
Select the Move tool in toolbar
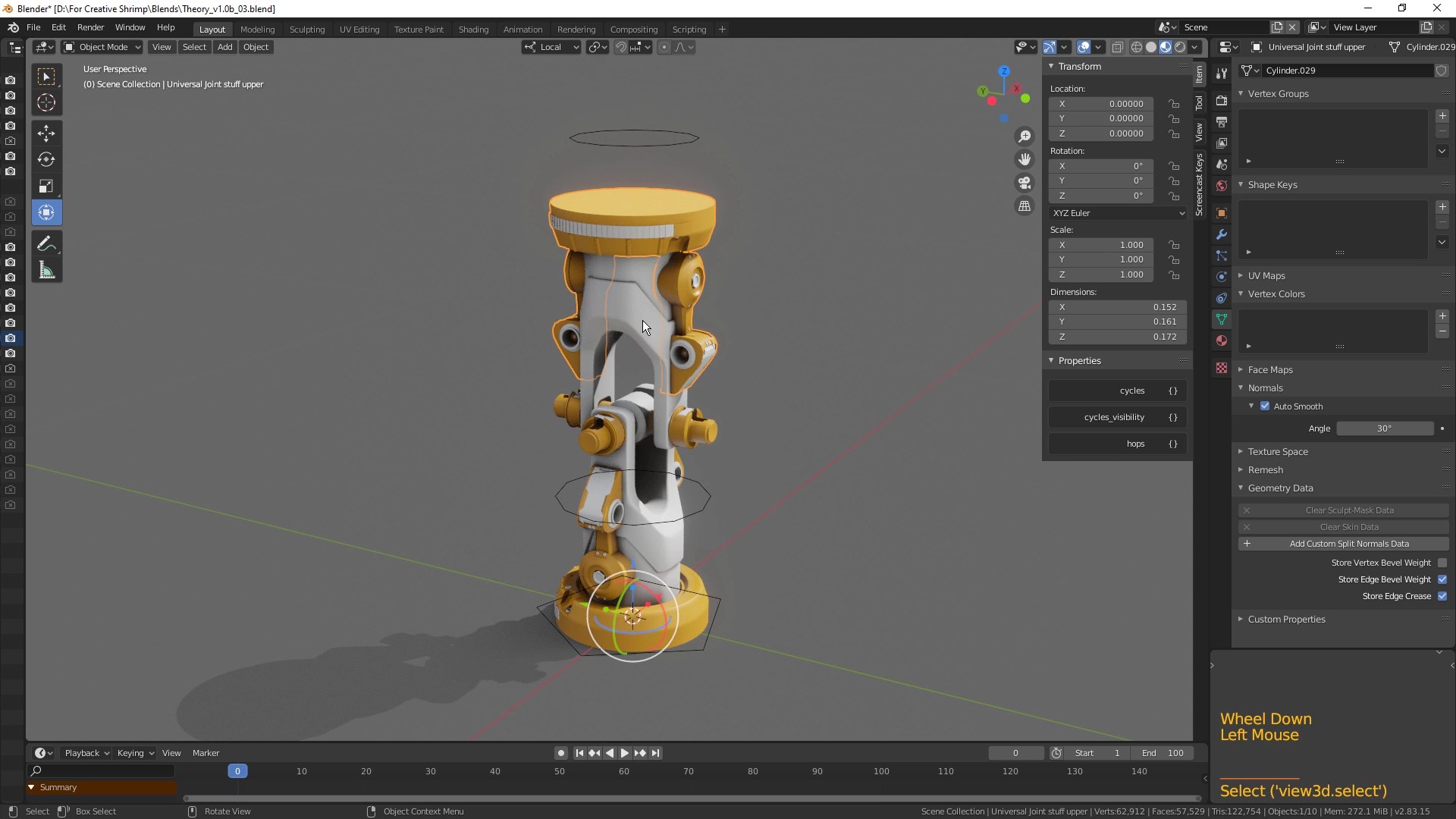point(46,133)
